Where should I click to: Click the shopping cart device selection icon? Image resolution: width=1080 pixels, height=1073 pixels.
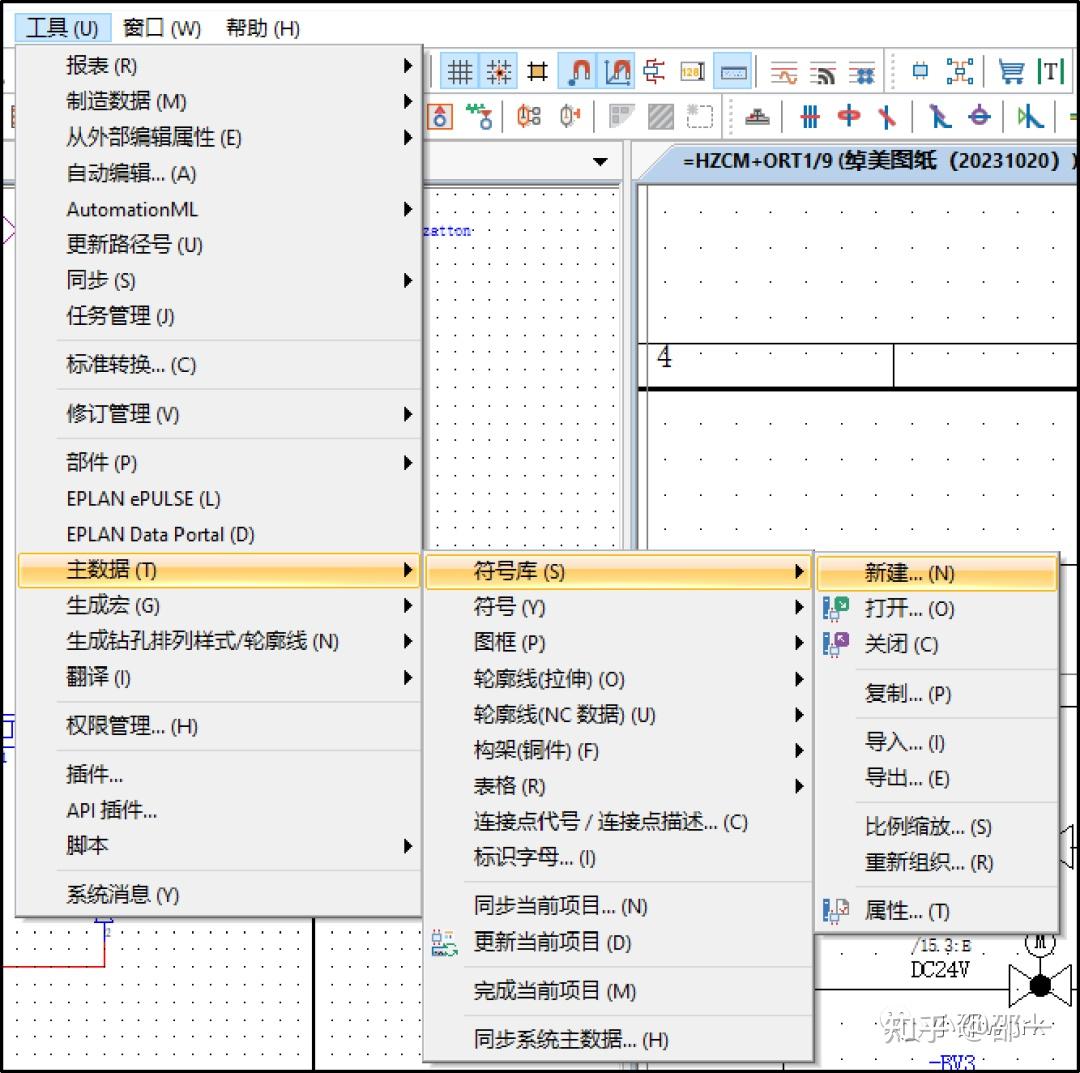coord(1010,72)
